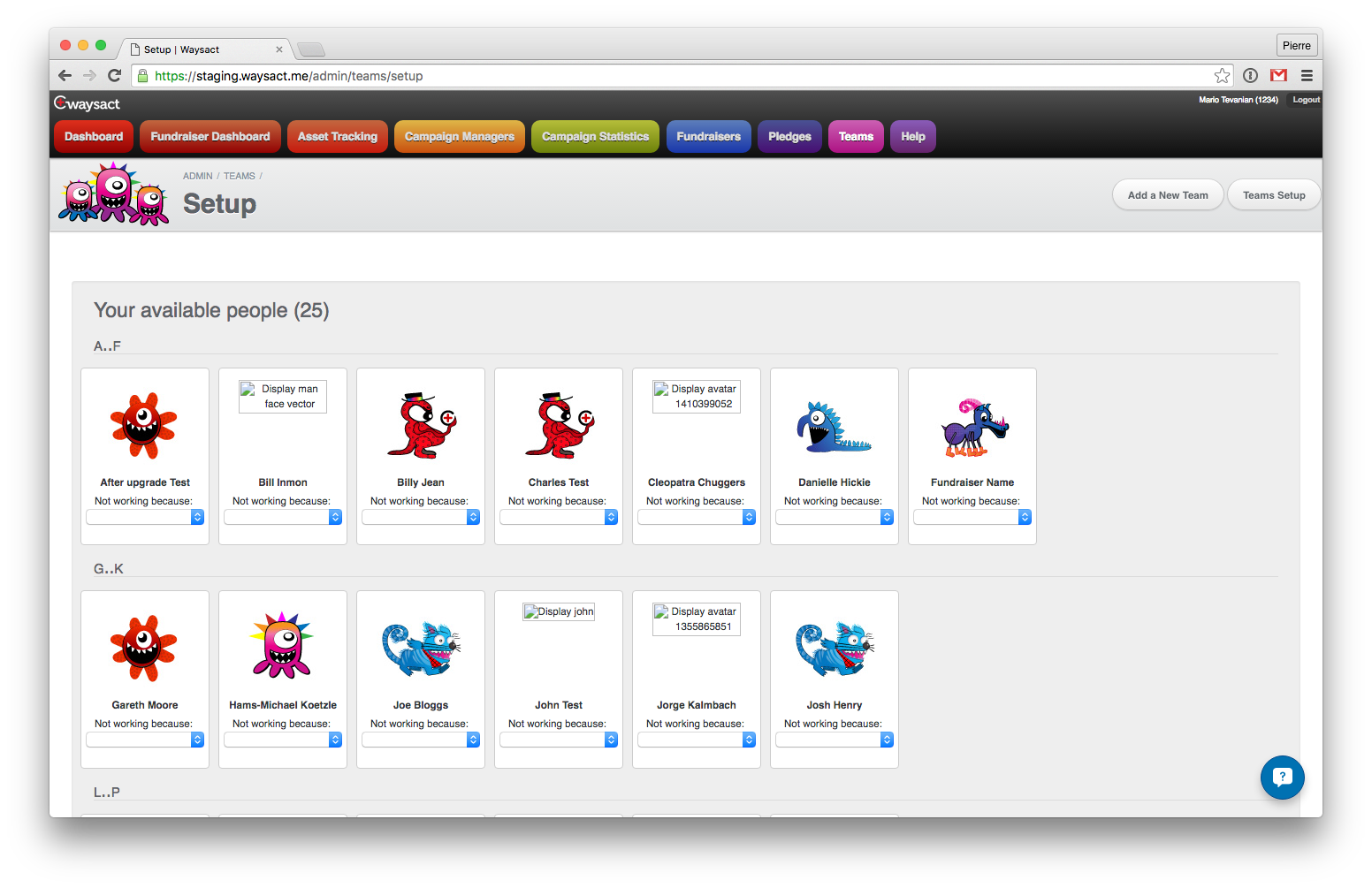Open Cleopatra Chuggers' not working reason dropdown
1372x888 pixels.
pos(697,518)
